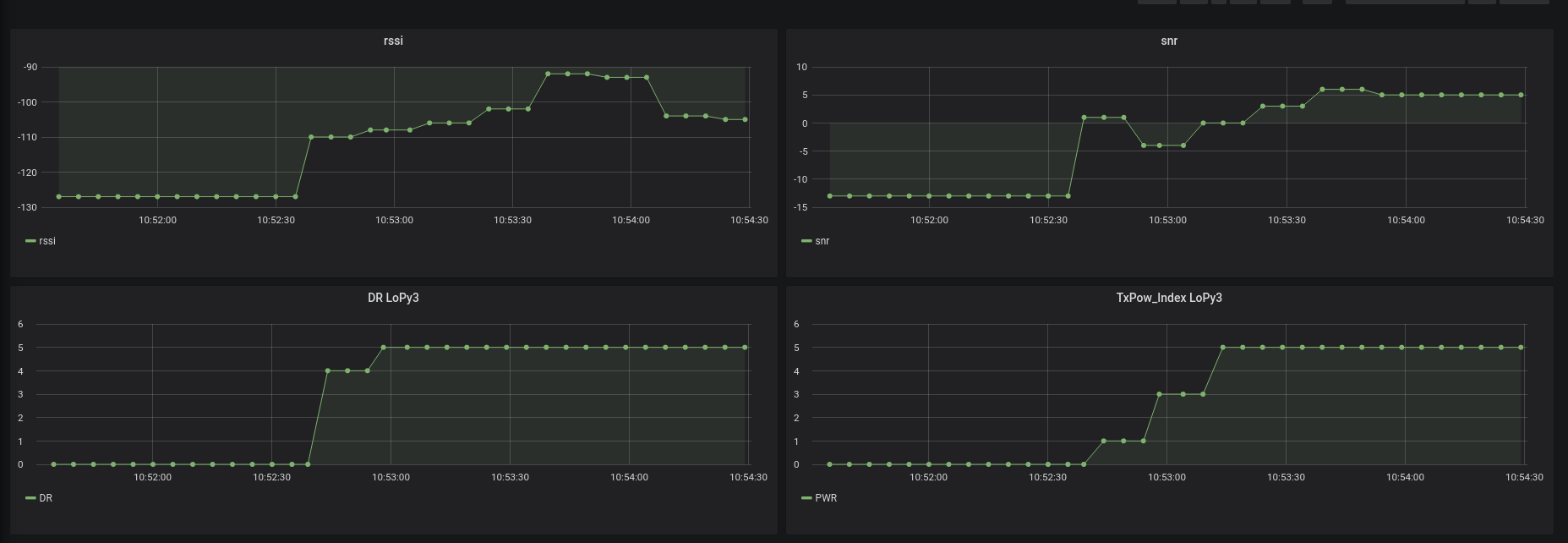Click 10:54:00 time label under snr graph

point(1406,220)
